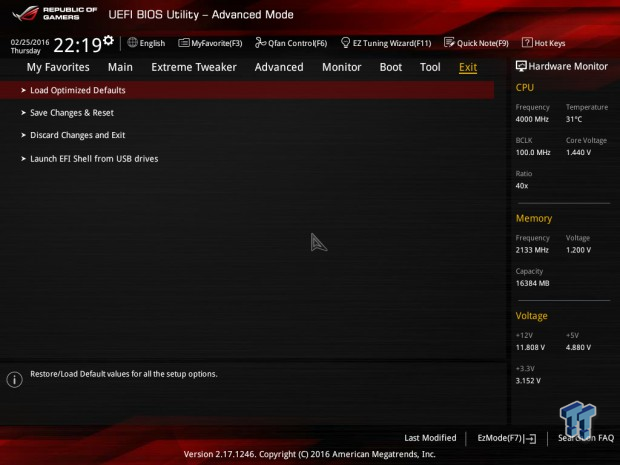
Task: Expand arrow beside Load Optimized Defaults
Action: click(23, 91)
